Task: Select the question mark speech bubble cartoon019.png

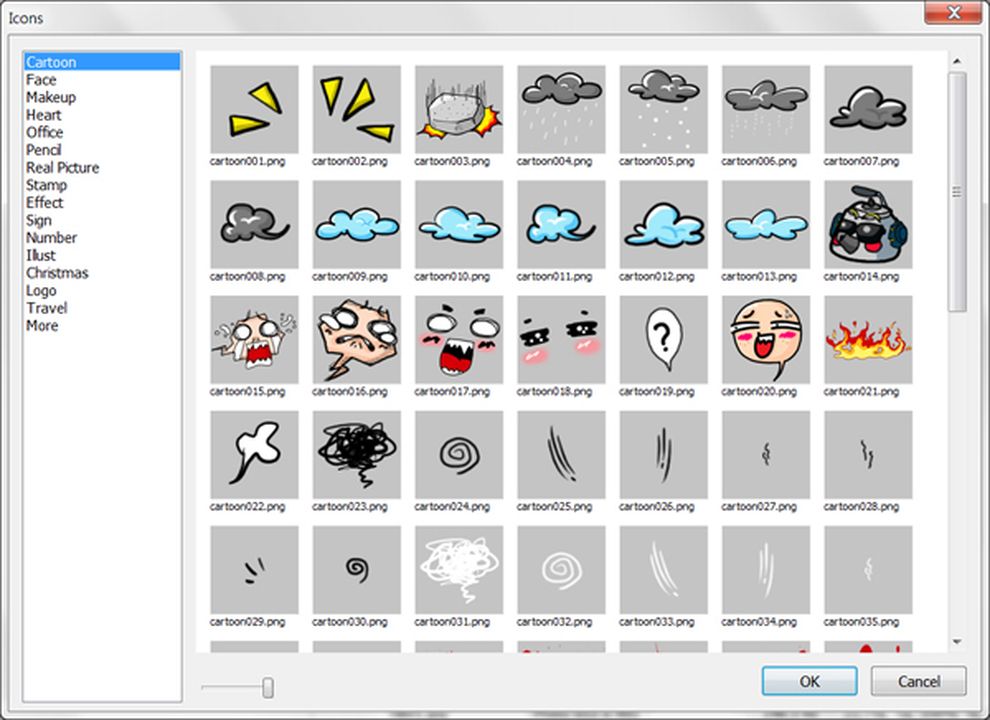Action: [663, 338]
